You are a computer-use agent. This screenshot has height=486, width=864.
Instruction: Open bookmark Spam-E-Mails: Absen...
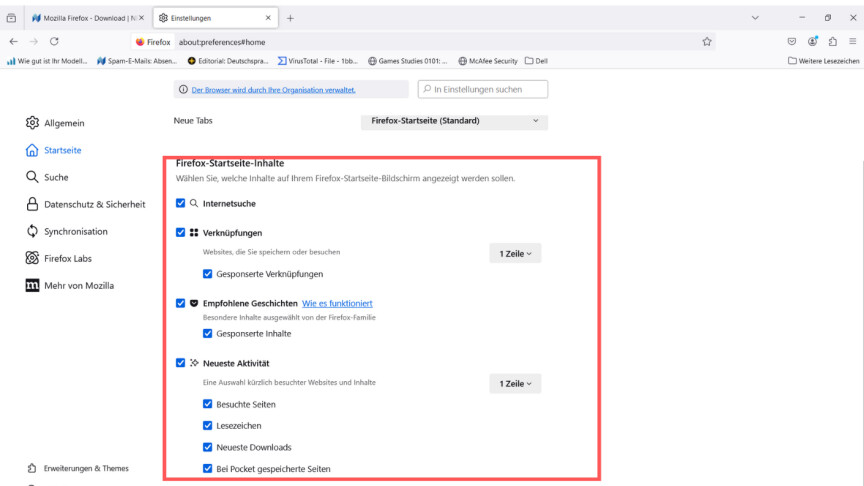[137, 61]
